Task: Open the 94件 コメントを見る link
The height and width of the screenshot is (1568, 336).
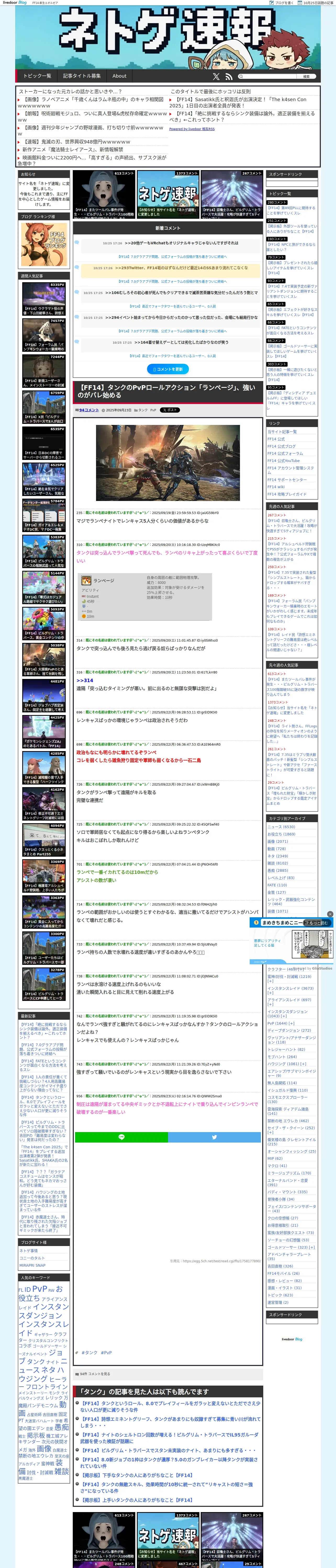Action: 95,1374
